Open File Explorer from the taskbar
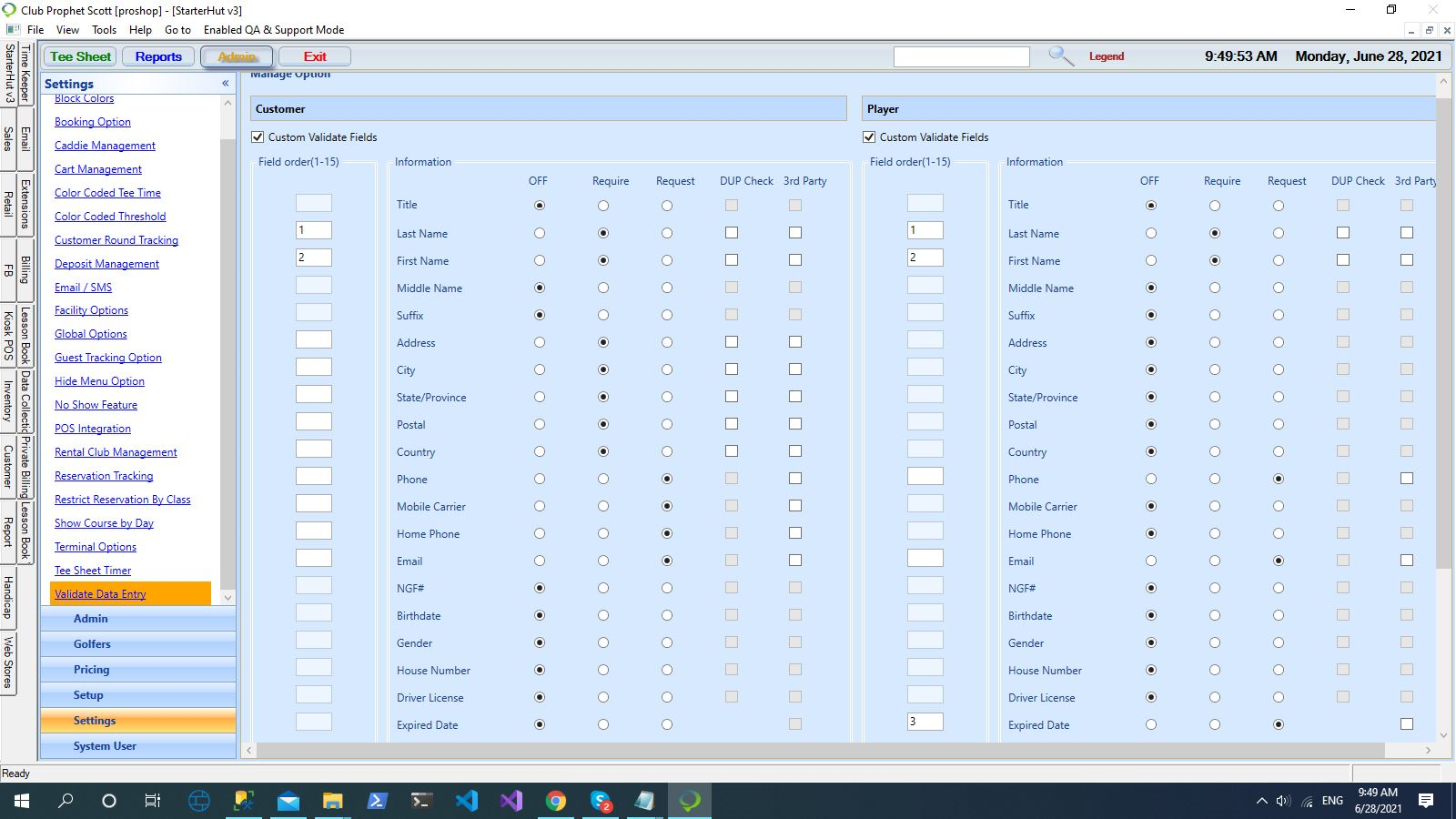The image size is (1456, 819). tap(332, 801)
